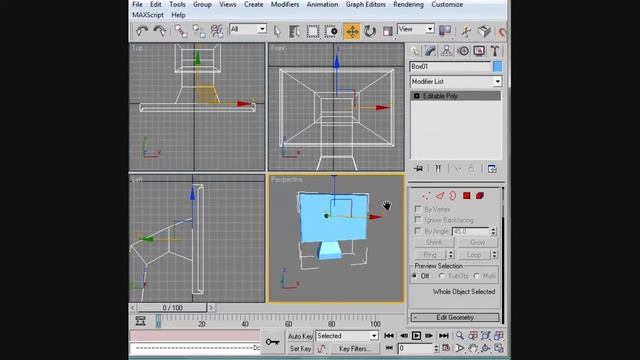Click the Play Animation button
Screen dimensions: 640x360
[416, 336]
